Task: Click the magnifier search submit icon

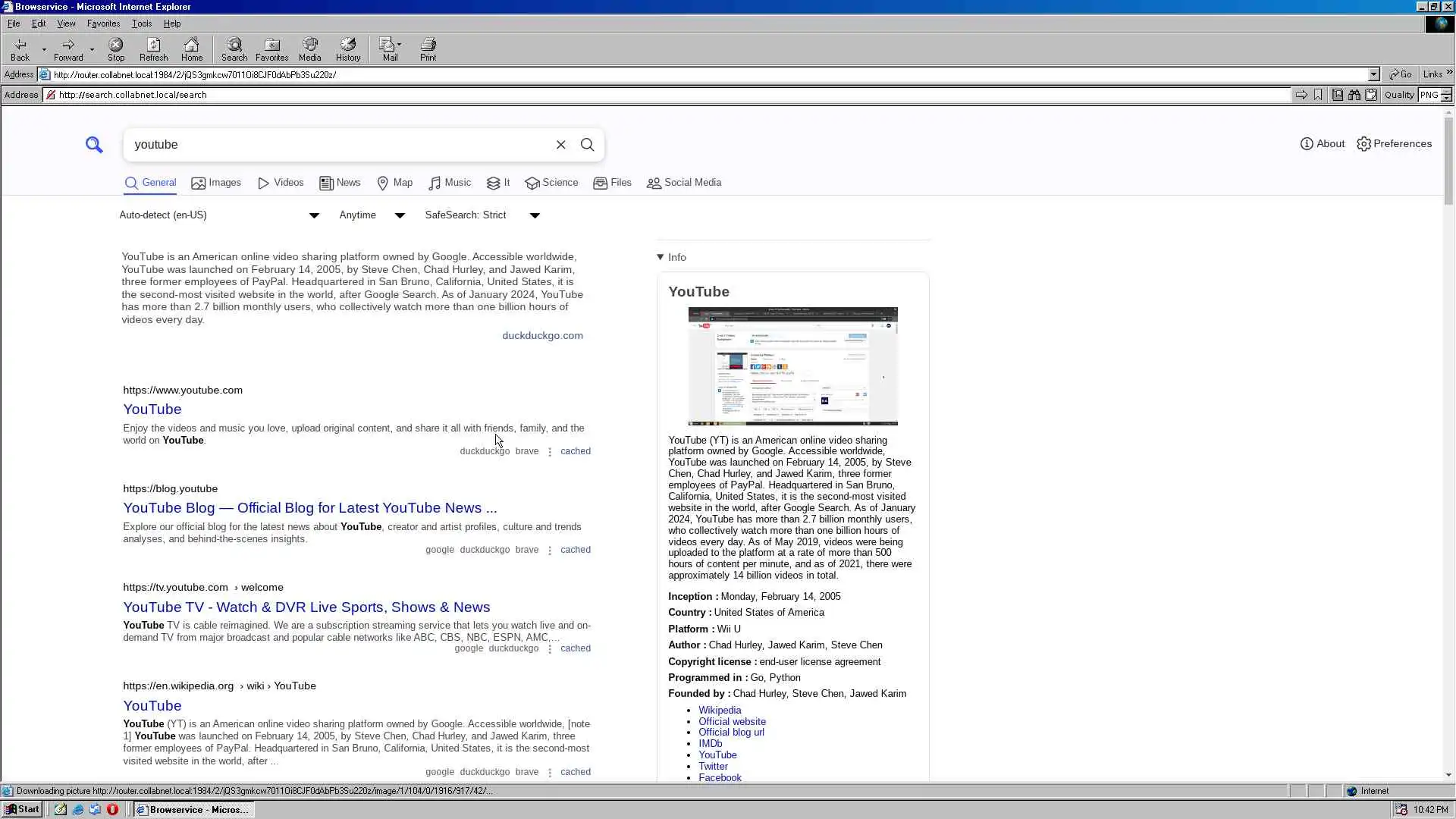Action: coord(587,145)
